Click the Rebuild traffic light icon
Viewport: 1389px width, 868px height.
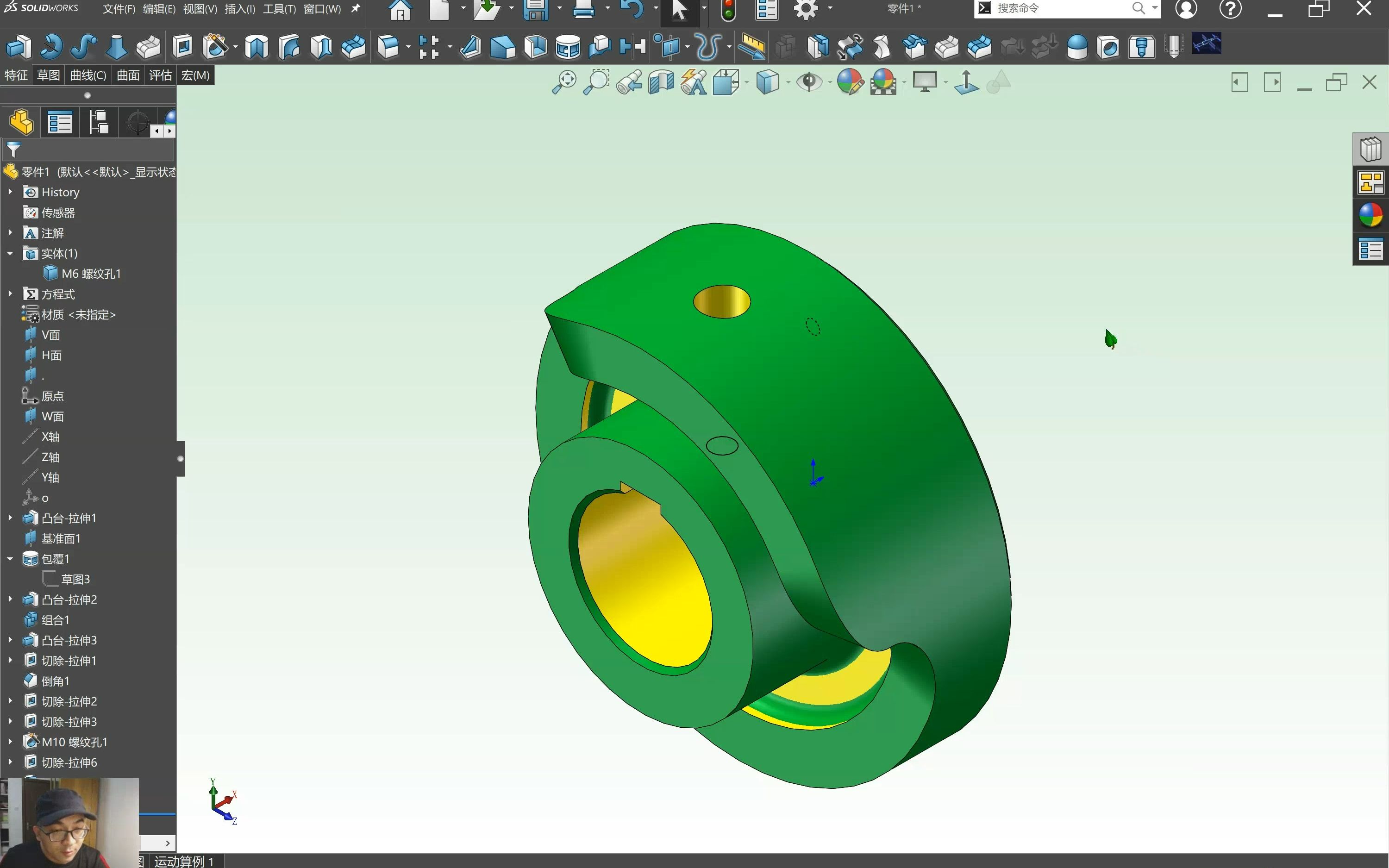[x=728, y=10]
